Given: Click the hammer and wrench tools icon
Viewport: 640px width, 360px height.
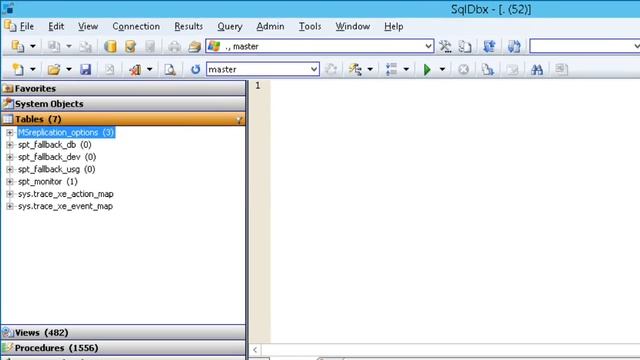Looking at the screenshot, I should coord(445,47).
